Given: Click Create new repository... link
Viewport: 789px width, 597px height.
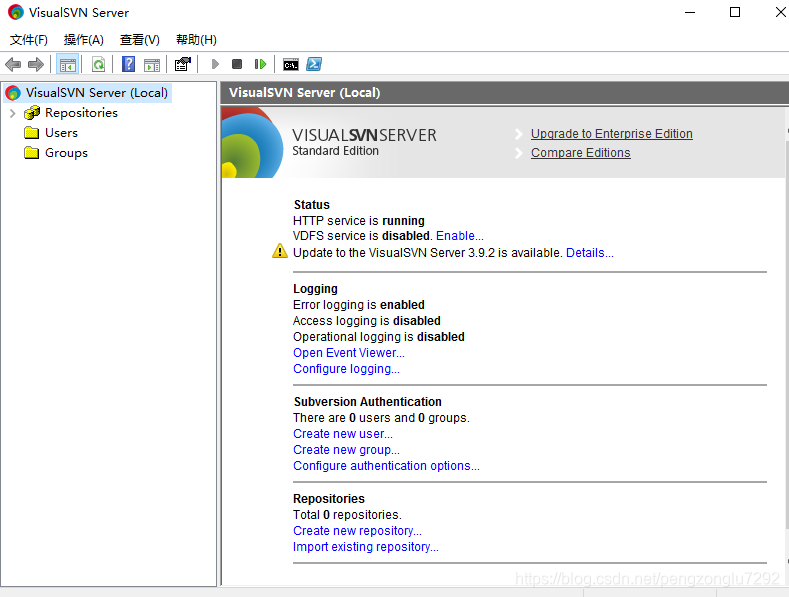Looking at the screenshot, I should click(357, 531).
